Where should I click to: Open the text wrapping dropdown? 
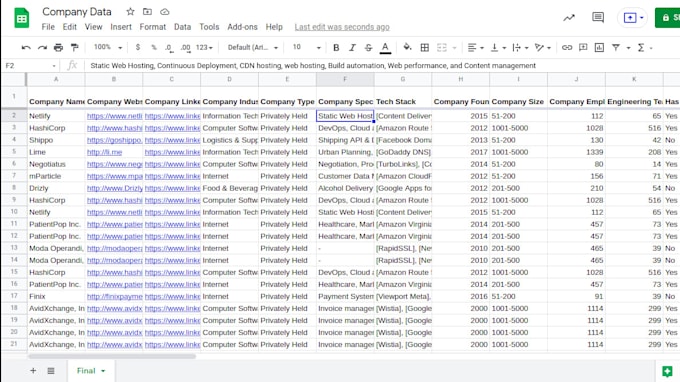520,47
